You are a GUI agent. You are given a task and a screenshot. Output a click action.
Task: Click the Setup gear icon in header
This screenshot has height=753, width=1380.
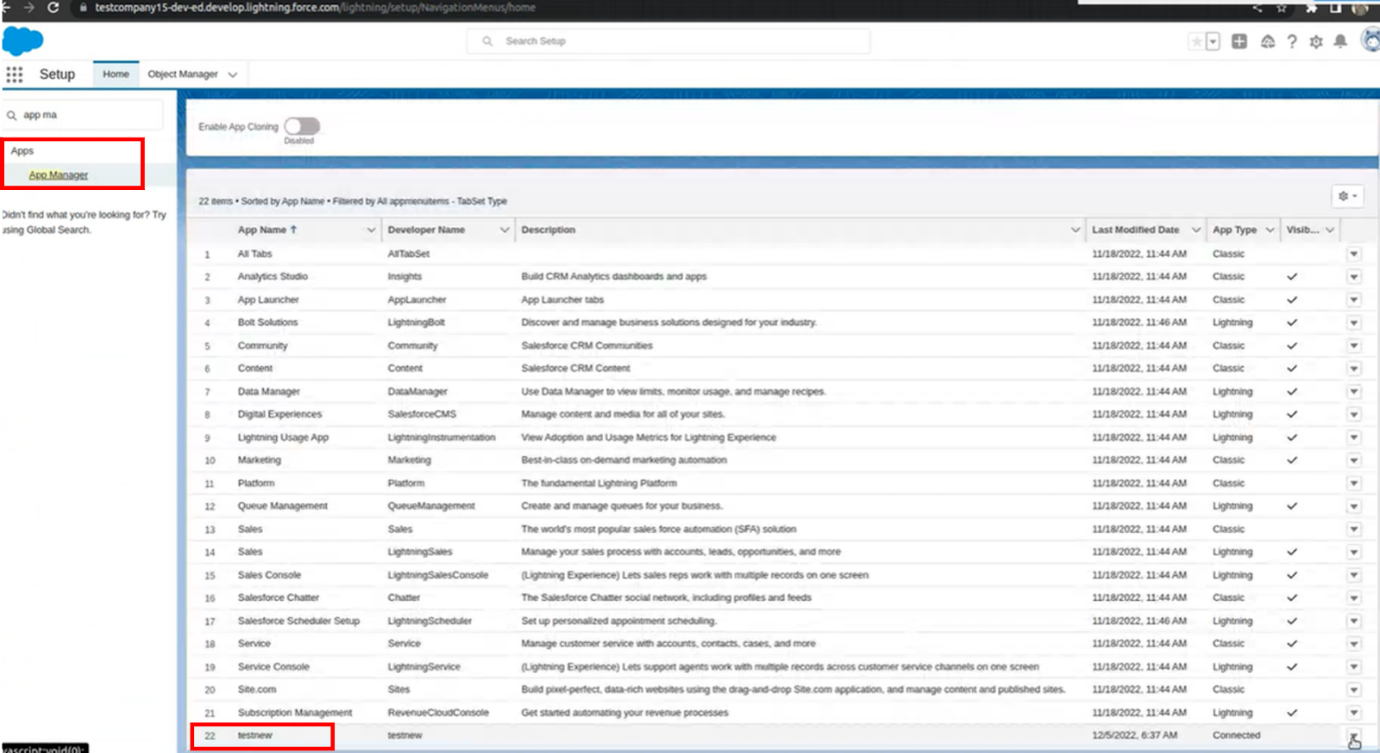[1316, 42]
